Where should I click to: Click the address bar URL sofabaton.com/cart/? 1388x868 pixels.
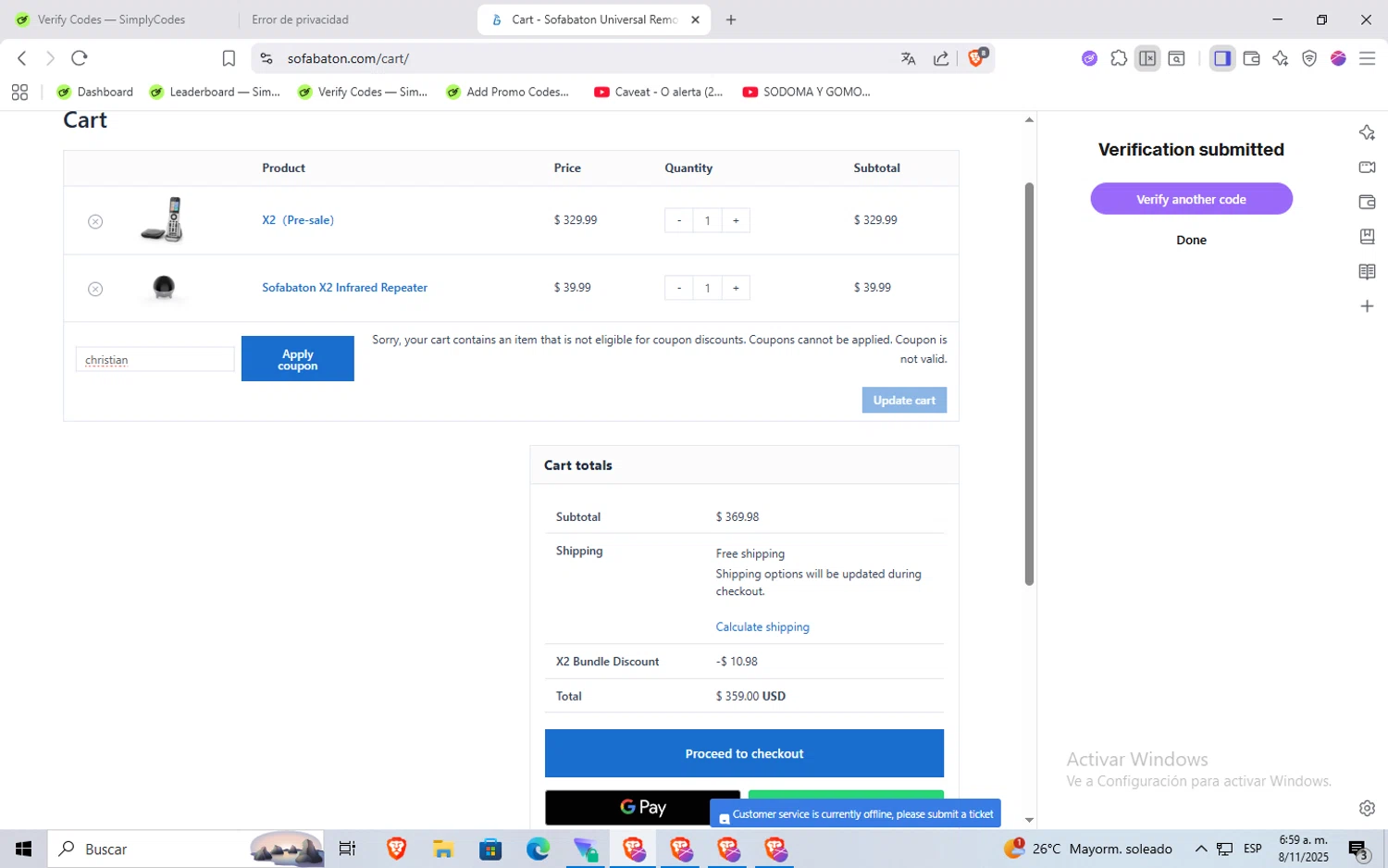348,58
